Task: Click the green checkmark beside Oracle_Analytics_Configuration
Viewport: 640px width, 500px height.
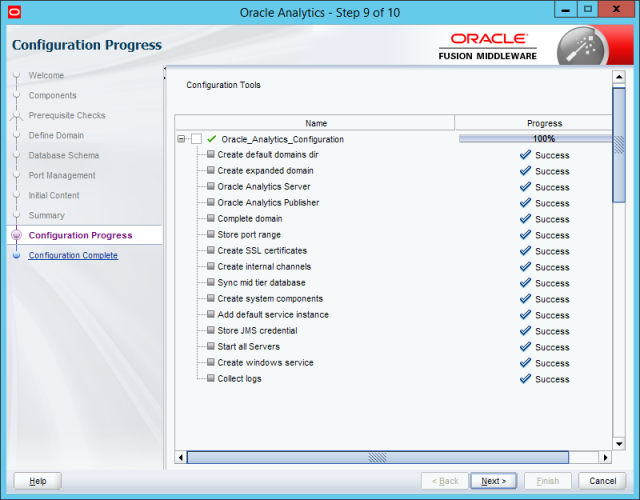Action: (211, 139)
